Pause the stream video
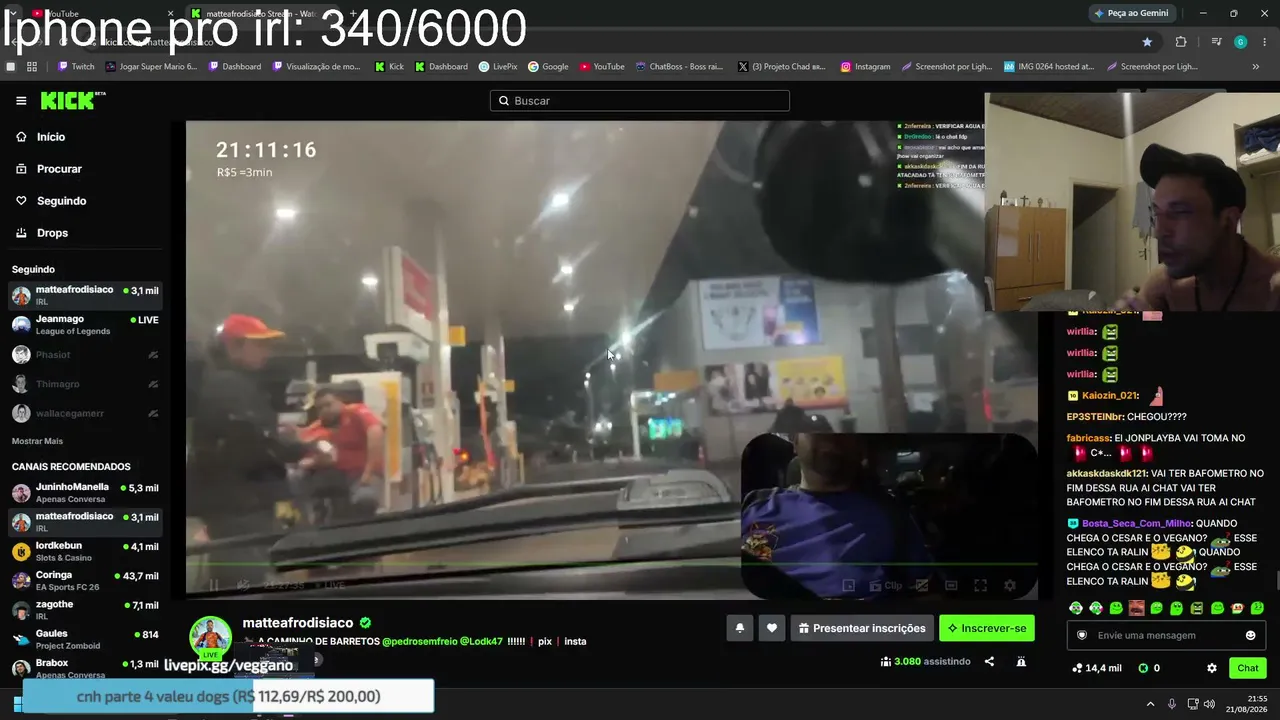 point(213,586)
